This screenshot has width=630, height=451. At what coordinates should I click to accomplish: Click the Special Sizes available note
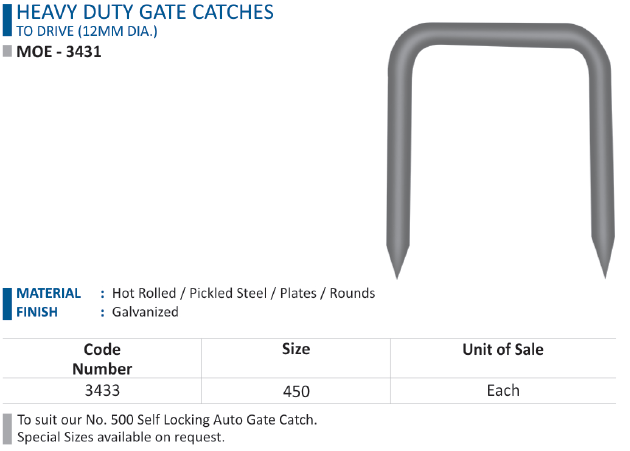tap(121, 437)
